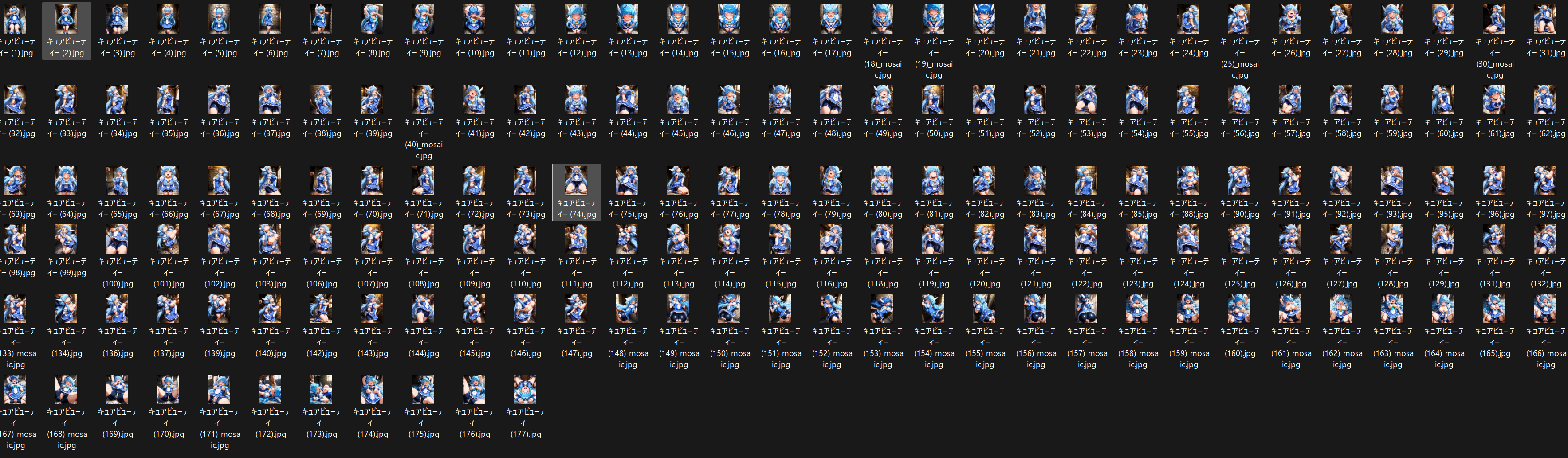This screenshot has width=1568, height=458.
Task: Click the thumbnail of (66).jpg
Action: click(x=169, y=180)
